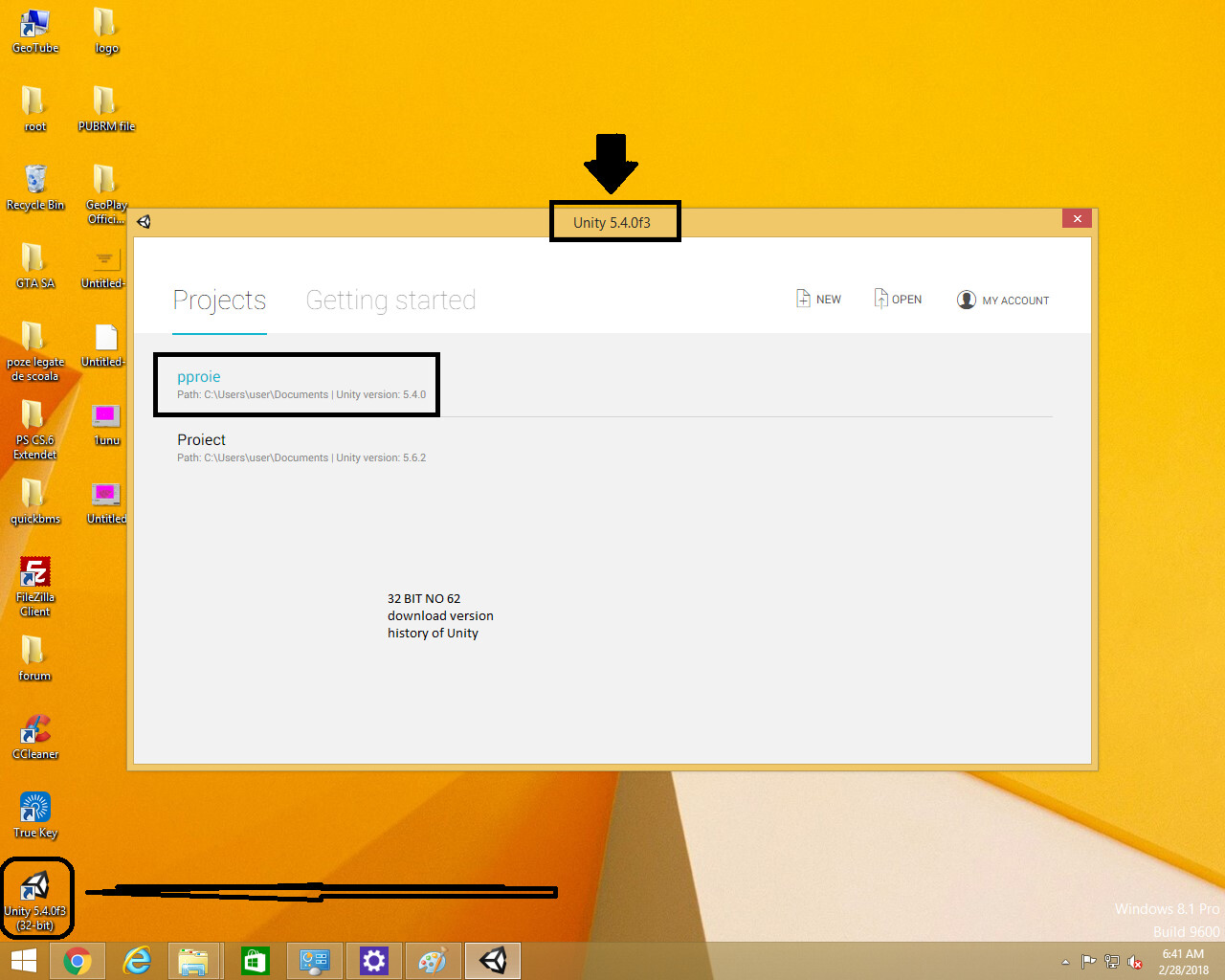Image resolution: width=1225 pixels, height=980 pixels.
Task: Open the network tray icon
Action: [1112, 962]
